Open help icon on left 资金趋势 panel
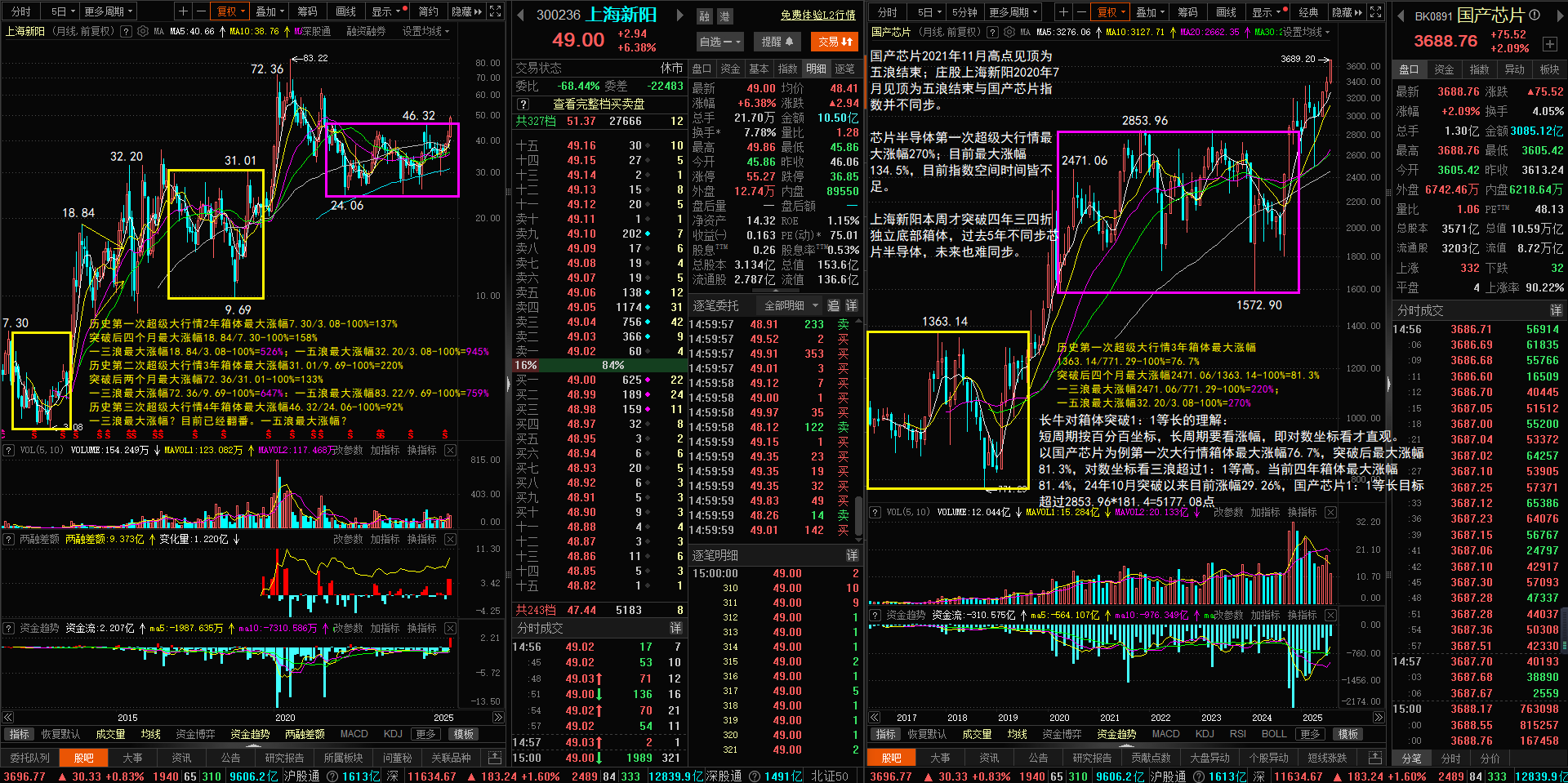Screen dimensions: 1568x783 (x=9, y=628)
